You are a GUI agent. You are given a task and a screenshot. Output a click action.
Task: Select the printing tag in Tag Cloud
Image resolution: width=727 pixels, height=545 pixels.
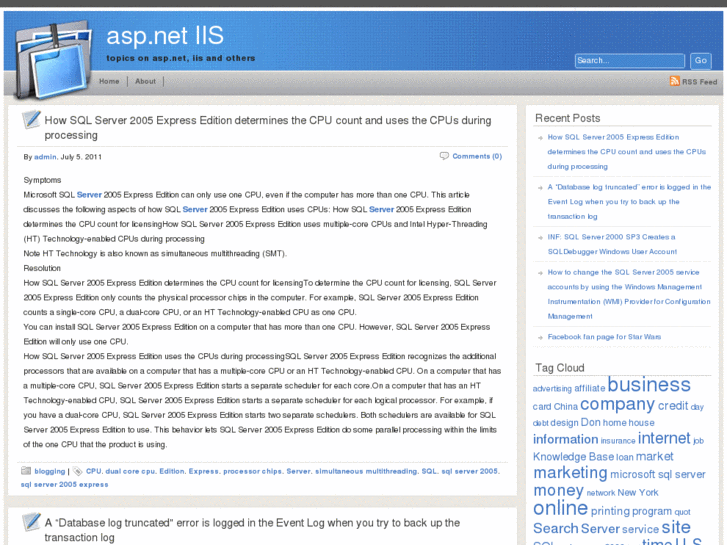[x=610, y=511]
